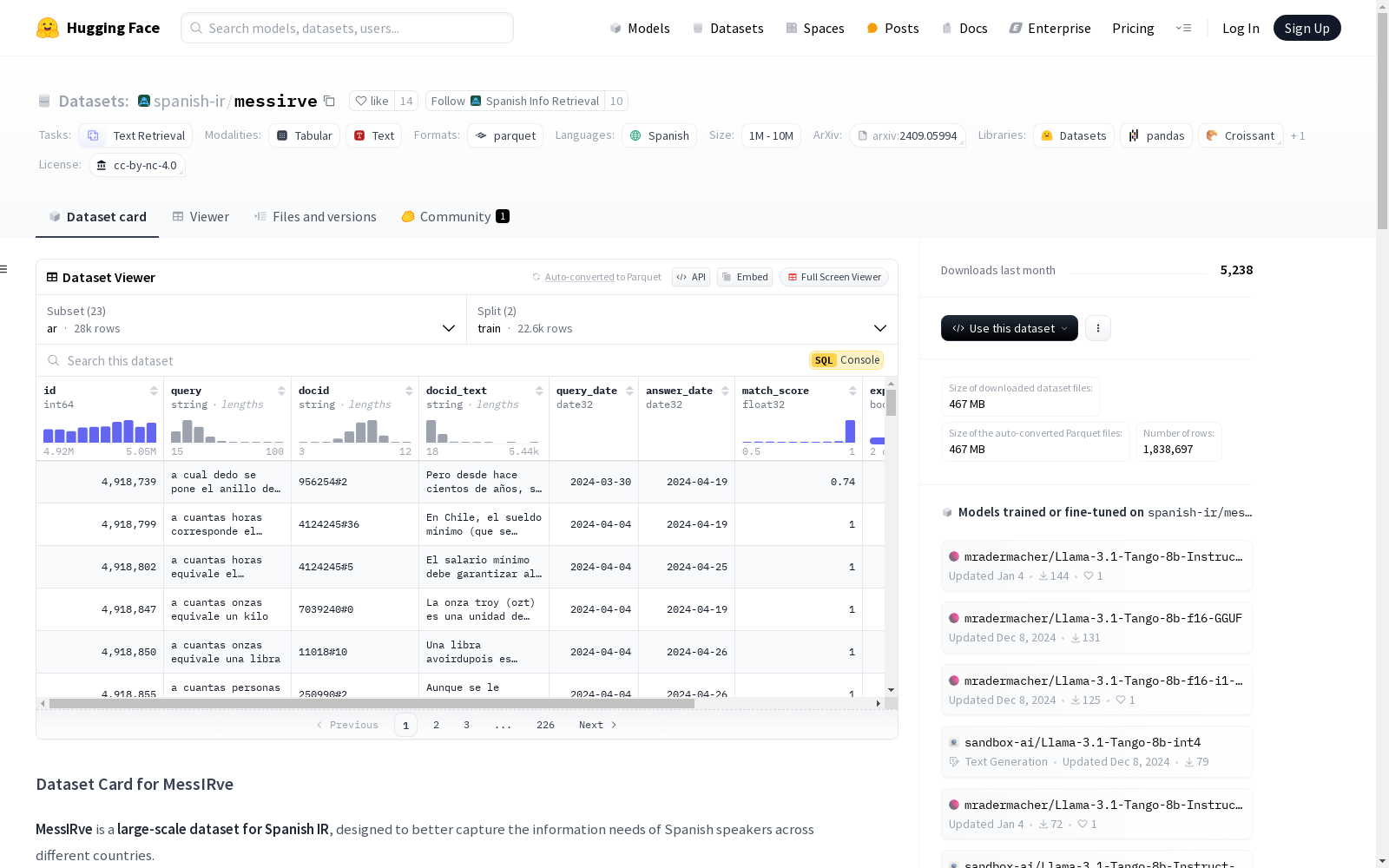
Task: Click the horizontal scrollbar of the data table
Action: [x=372, y=703]
